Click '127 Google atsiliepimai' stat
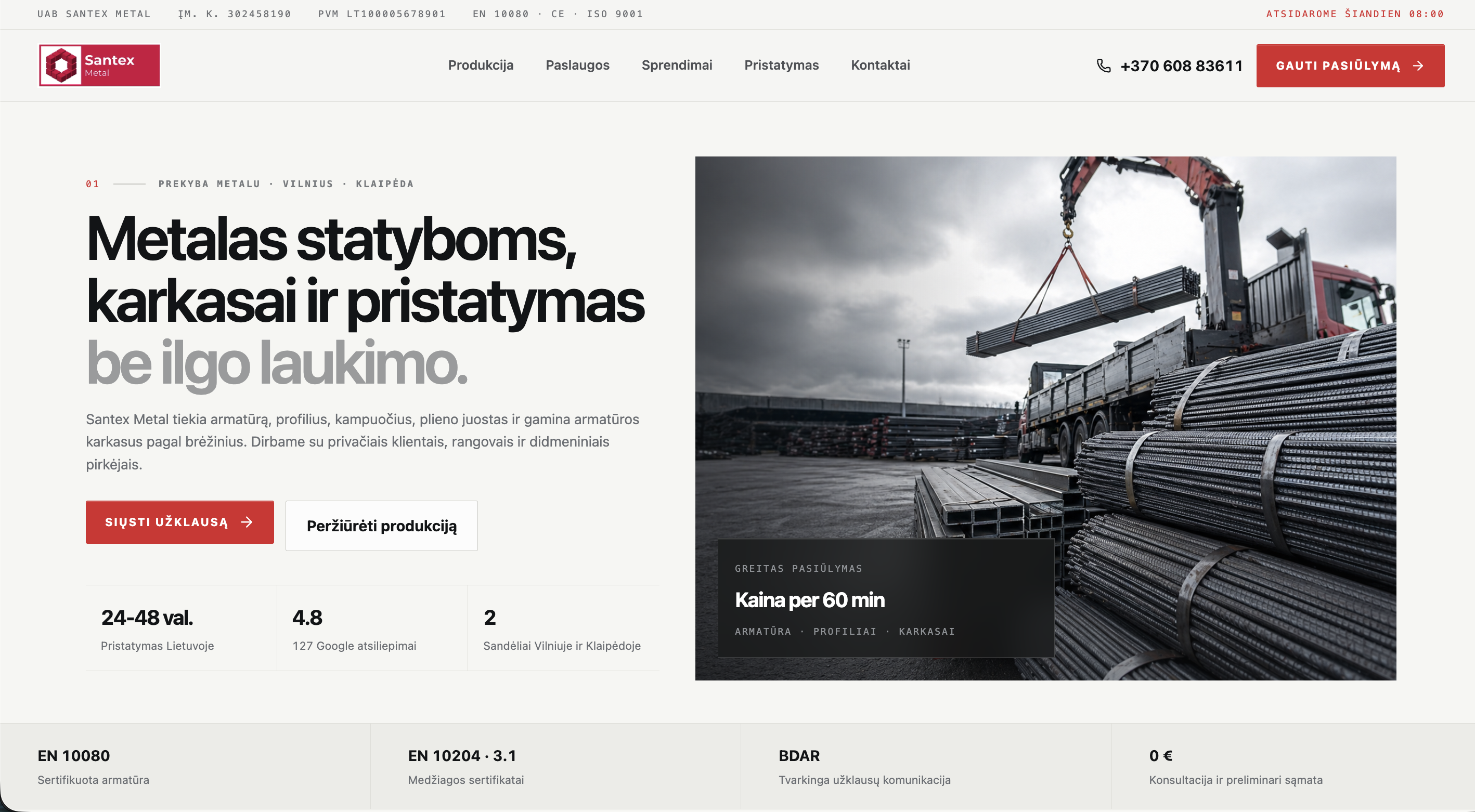1475x812 pixels. [354, 646]
